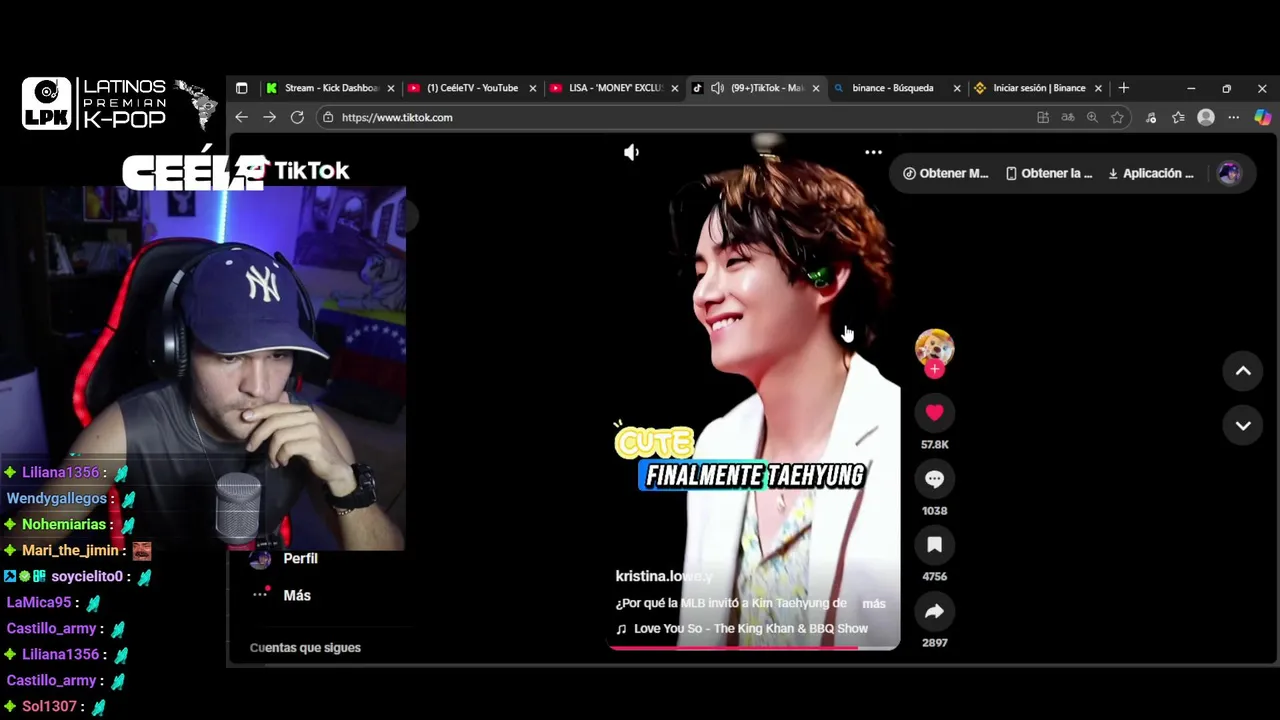Open the favorites list icon
The height and width of the screenshot is (720, 1280).
tap(1178, 117)
